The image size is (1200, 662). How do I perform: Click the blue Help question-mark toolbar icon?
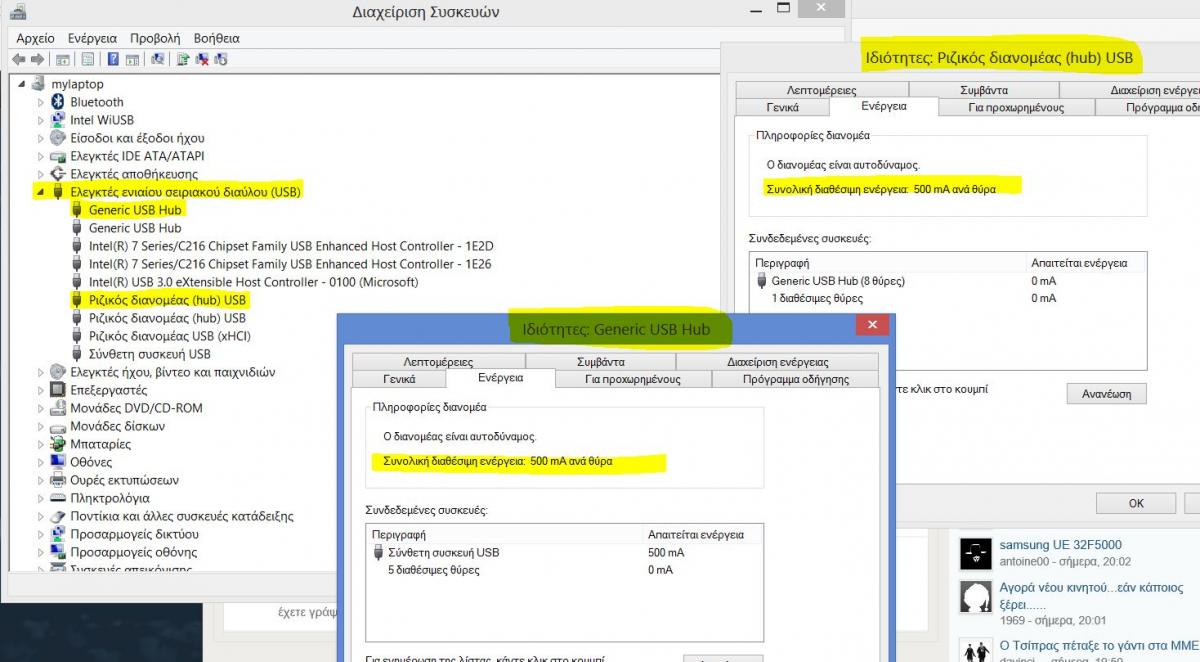[113, 60]
